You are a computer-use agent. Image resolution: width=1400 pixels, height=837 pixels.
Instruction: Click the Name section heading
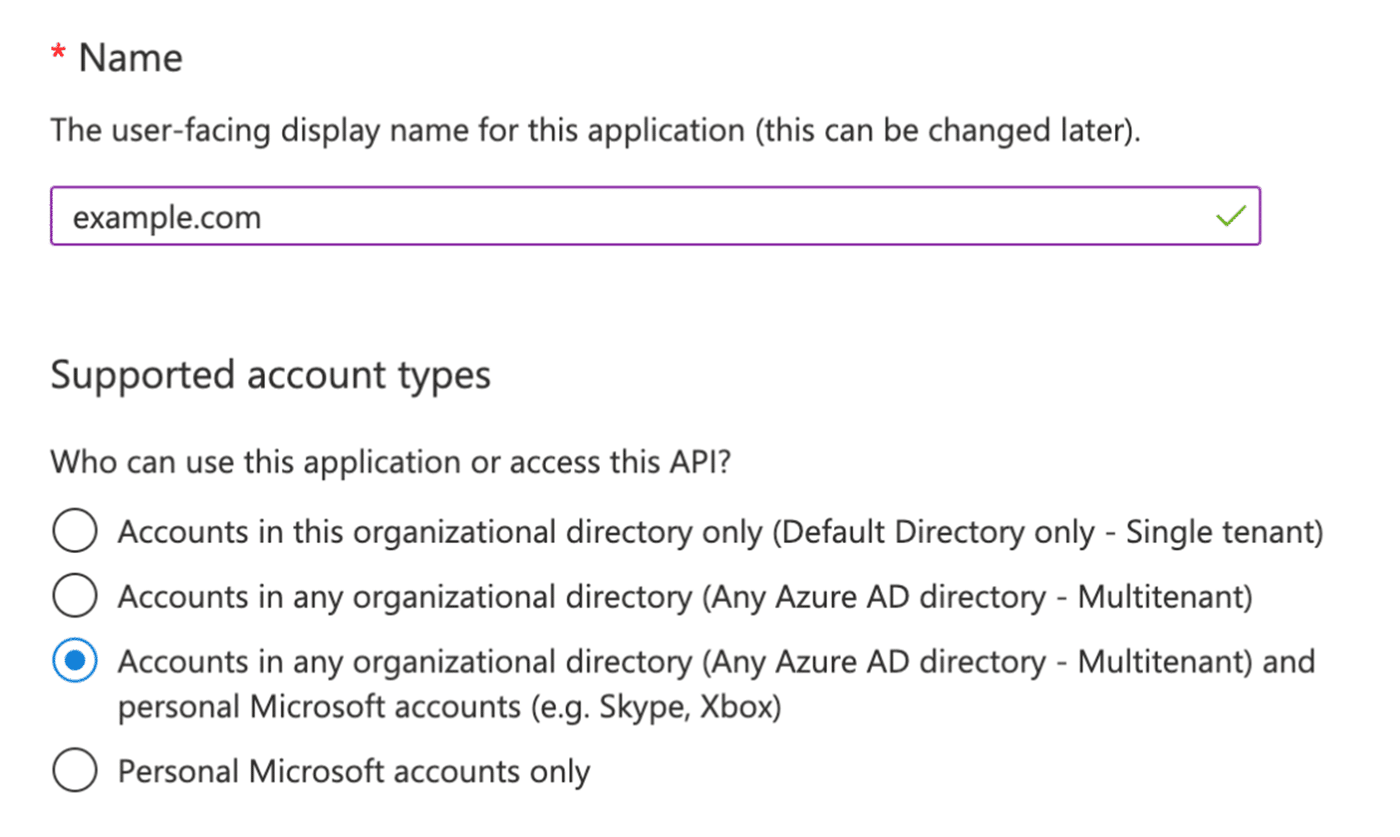click(x=130, y=57)
